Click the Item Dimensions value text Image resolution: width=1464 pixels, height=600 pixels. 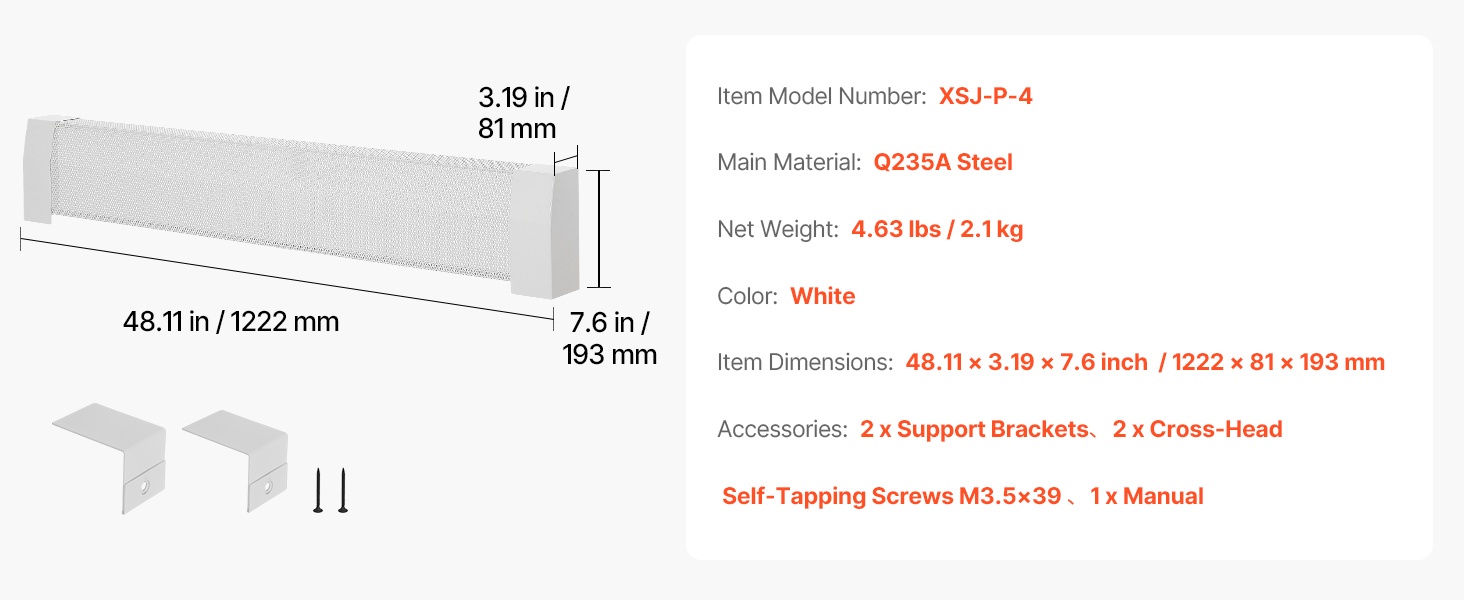pos(1145,362)
